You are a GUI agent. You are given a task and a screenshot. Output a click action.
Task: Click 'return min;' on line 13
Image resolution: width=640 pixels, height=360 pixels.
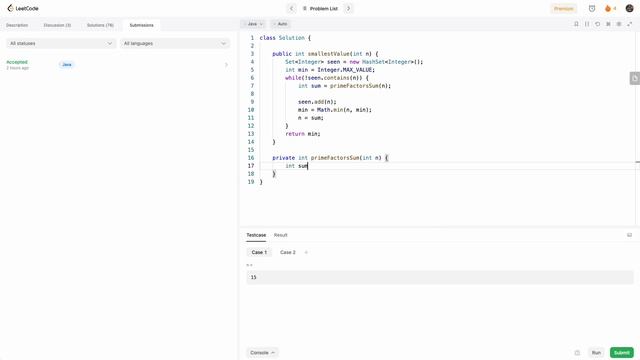click(x=302, y=134)
